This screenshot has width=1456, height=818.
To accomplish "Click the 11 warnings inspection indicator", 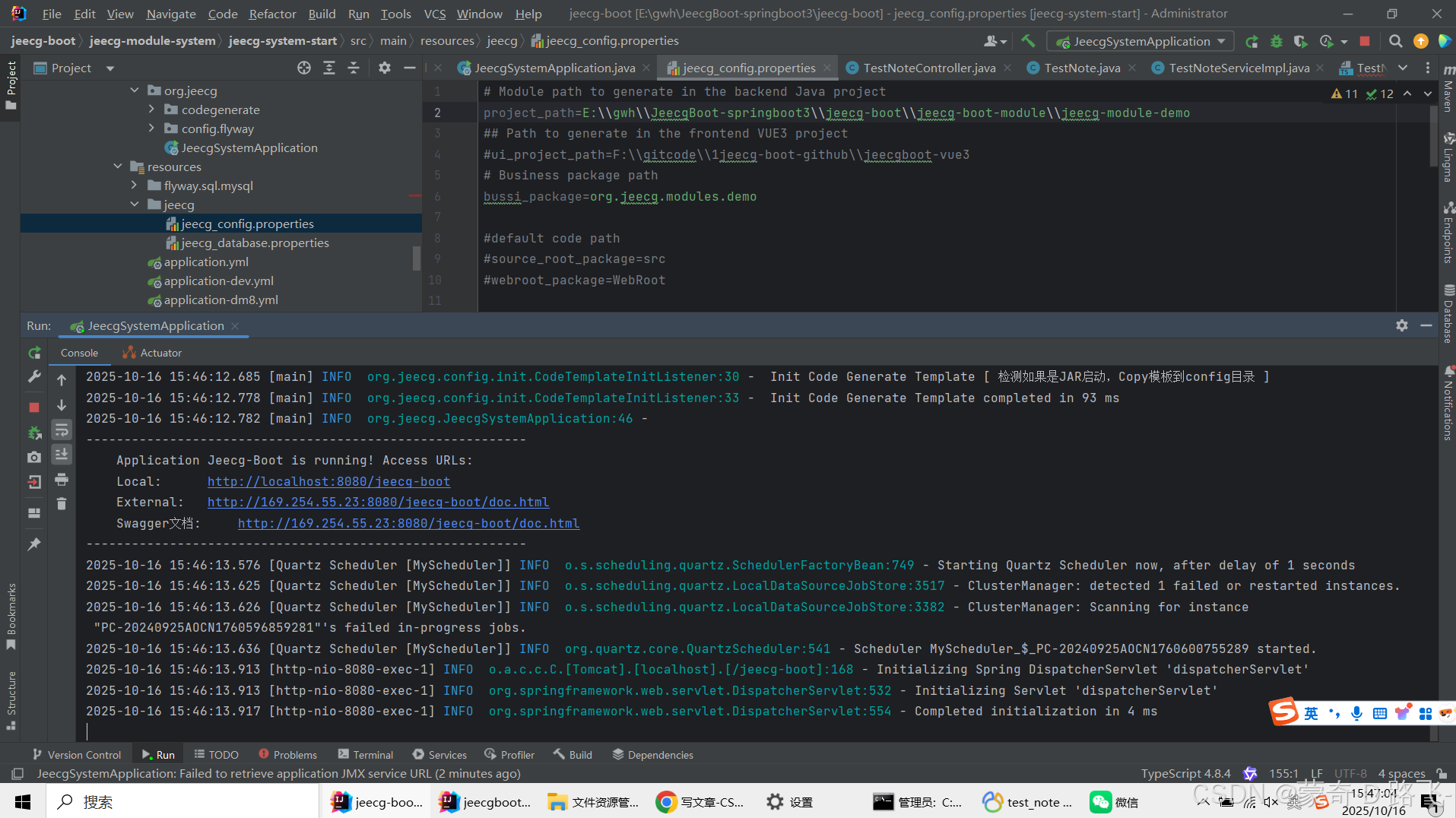I will pyautogui.click(x=1344, y=94).
